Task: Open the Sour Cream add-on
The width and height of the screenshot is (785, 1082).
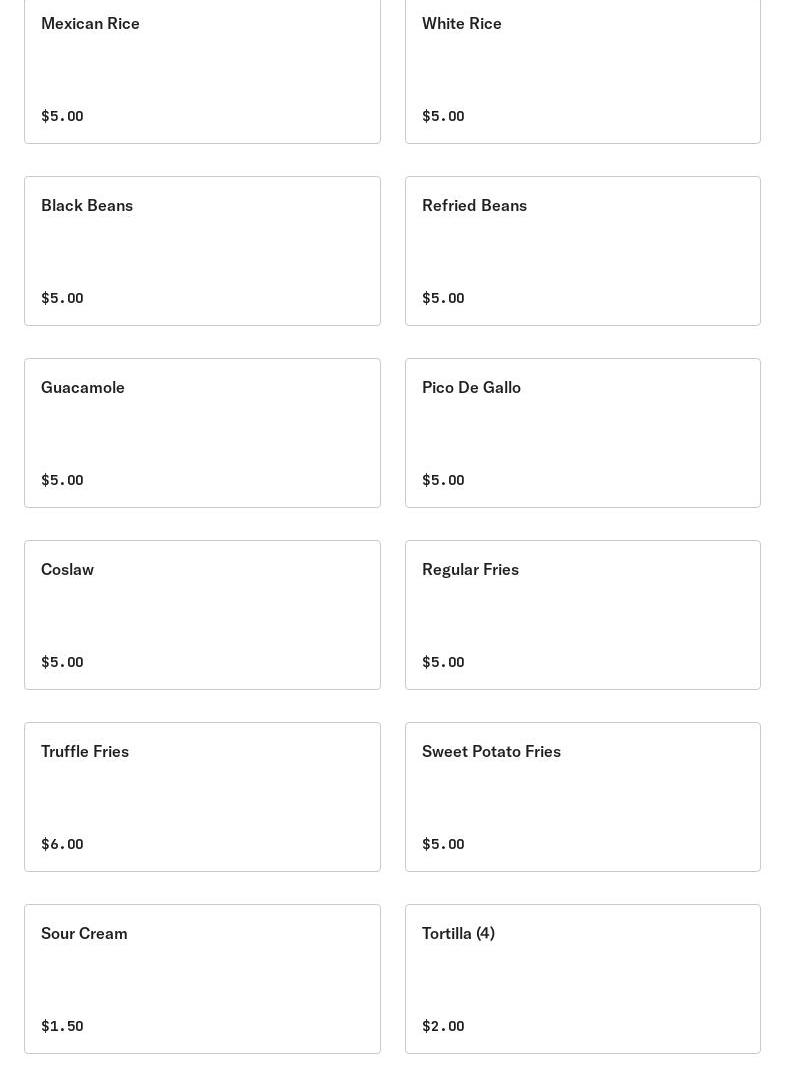Action: click(202, 978)
